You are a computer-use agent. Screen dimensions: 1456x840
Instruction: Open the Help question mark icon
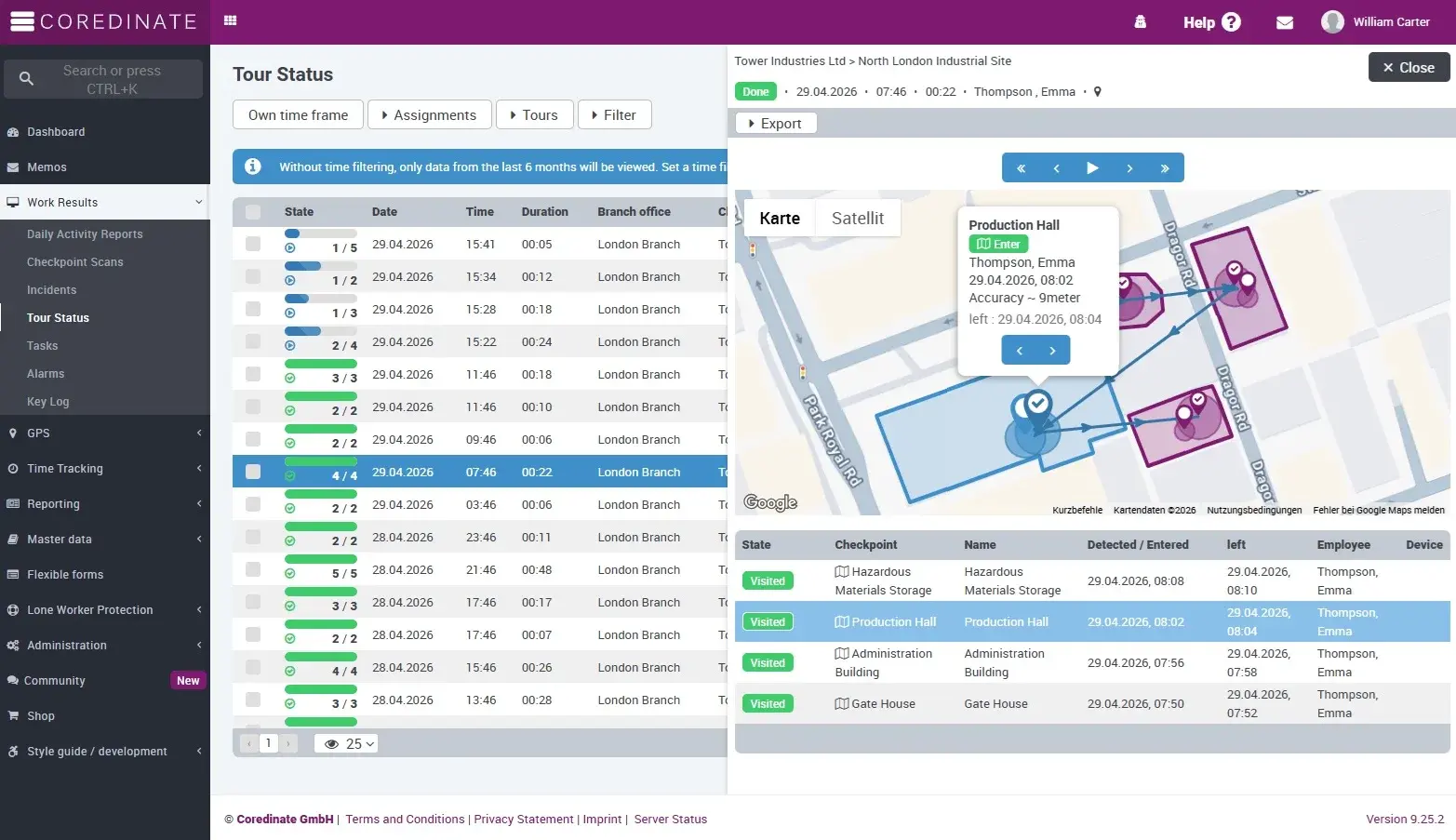pos(1231,22)
